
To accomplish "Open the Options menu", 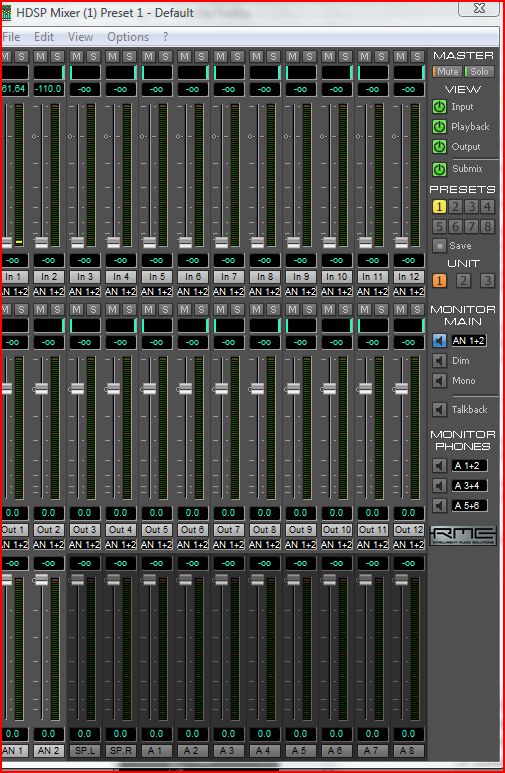I will tap(128, 37).
